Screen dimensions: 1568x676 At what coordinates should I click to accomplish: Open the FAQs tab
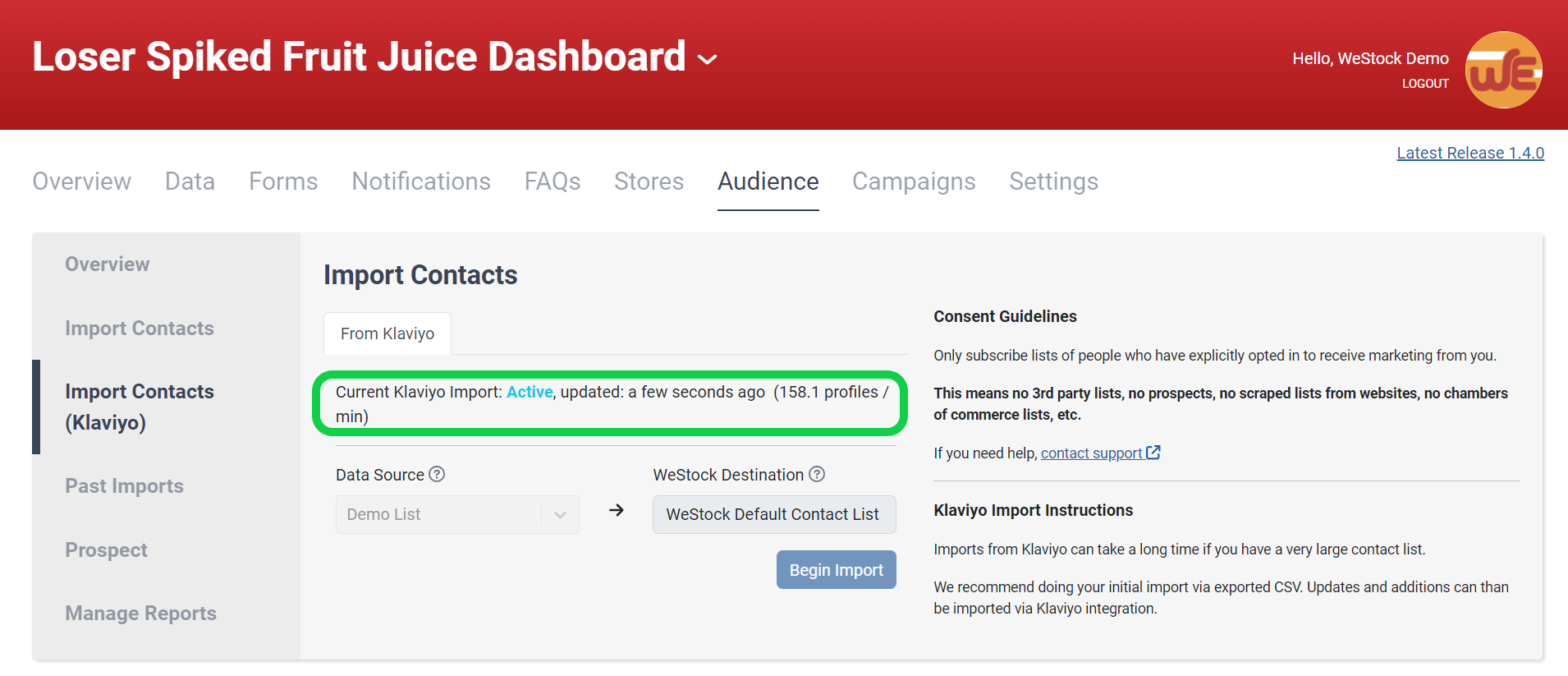point(552,182)
